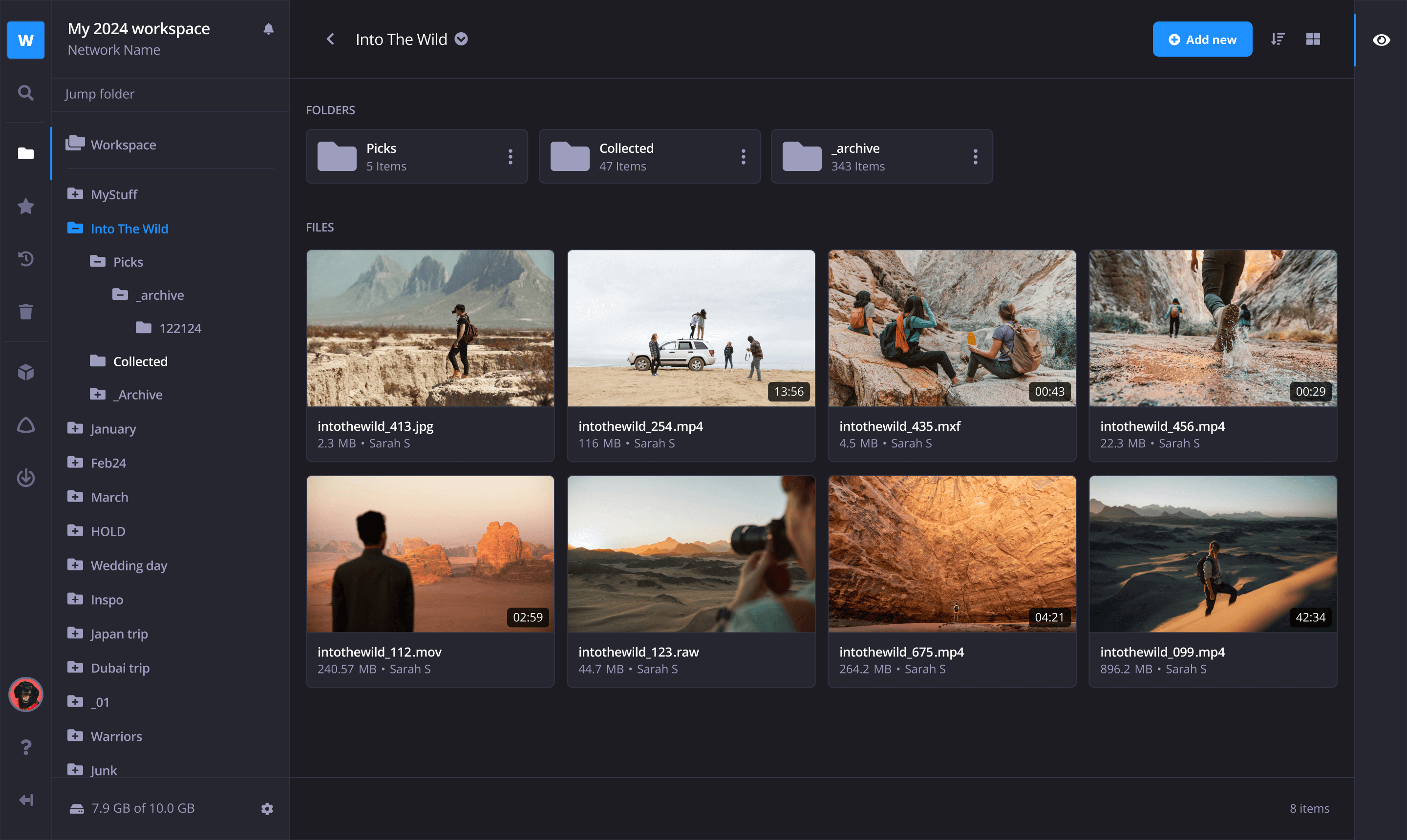Screen dimensions: 1407x840
Task: Check the storage usage bar
Action: [x=143, y=808]
